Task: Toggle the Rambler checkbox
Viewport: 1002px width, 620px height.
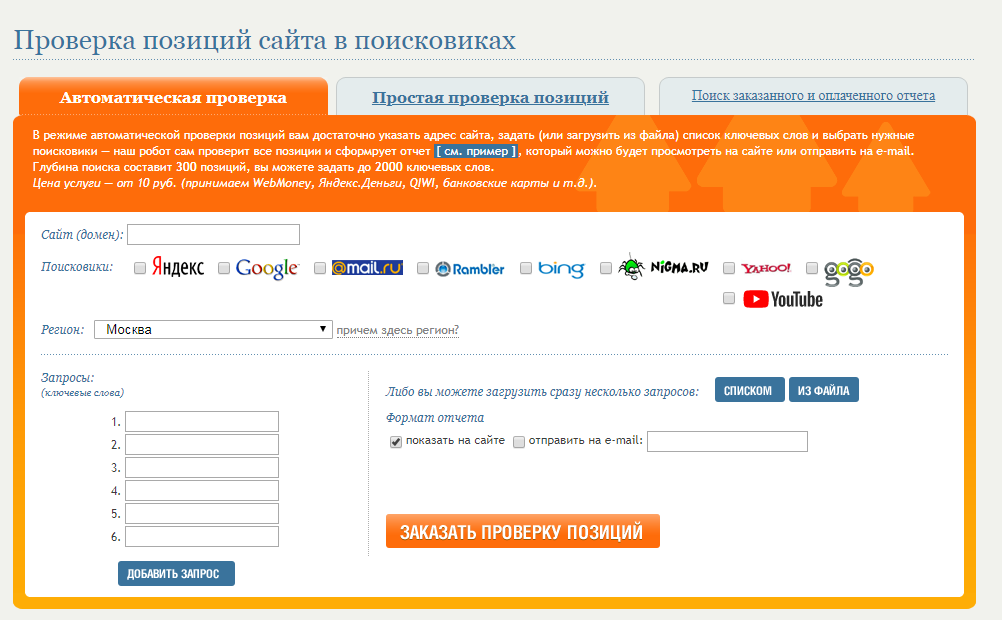Action: pos(422,268)
